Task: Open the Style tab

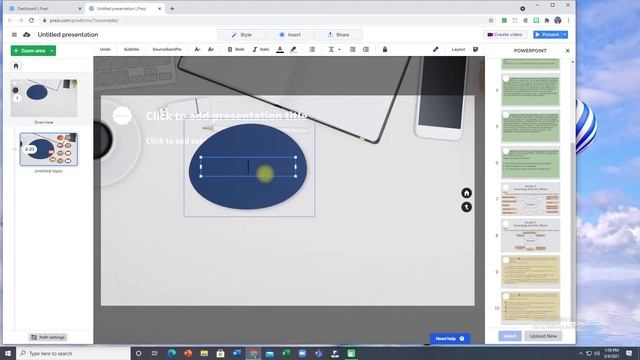Action: pyautogui.click(x=242, y=35)
